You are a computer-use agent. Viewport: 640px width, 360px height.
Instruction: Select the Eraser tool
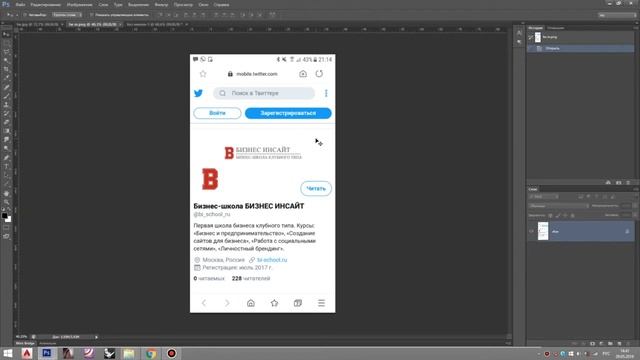coord(6,122)
